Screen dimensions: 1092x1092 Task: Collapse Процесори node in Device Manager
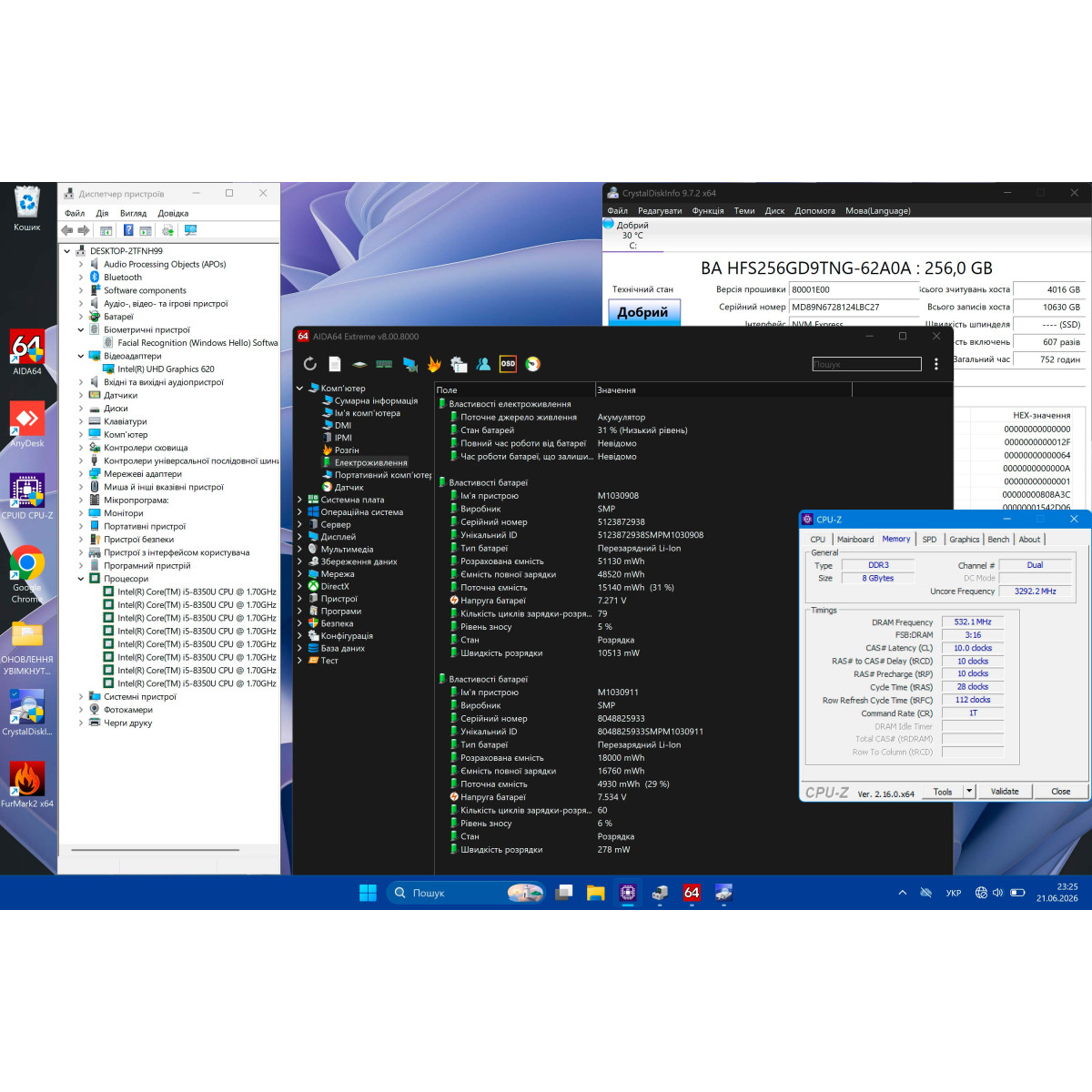click(x=81, y=579)
